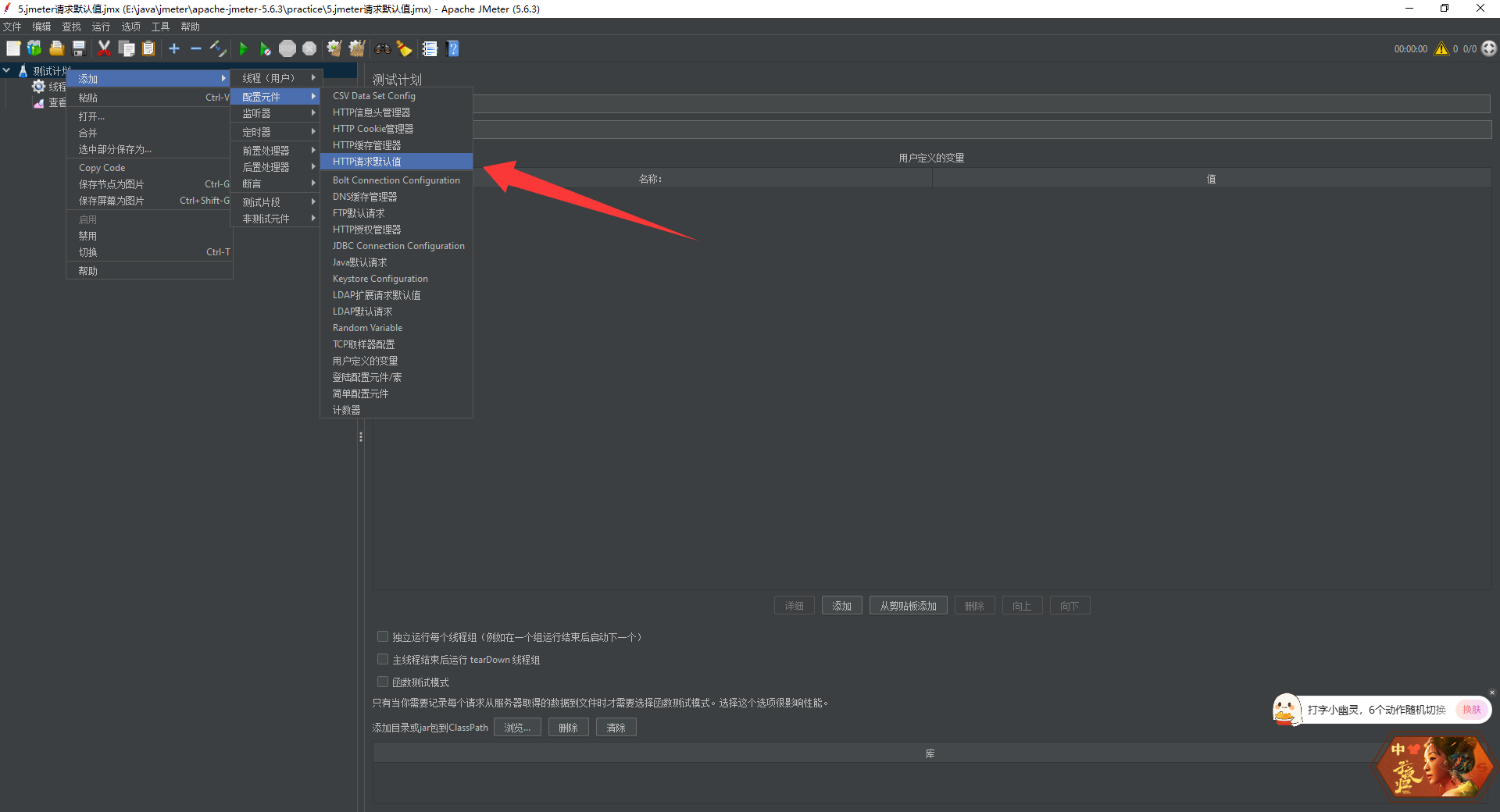Choose Random Variable menu item
The height and width of the screenshot is (812, 1500).
(396, 328)
